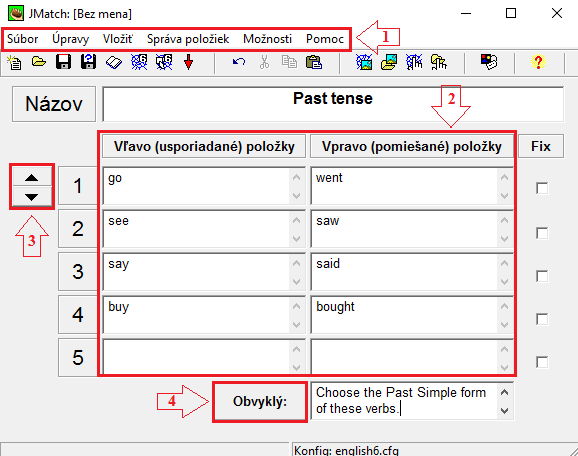Click the red down arrow toolbar icon
The height and width of the screenshot is (456, 578).
pyautogui.click(x=188, y=62)
